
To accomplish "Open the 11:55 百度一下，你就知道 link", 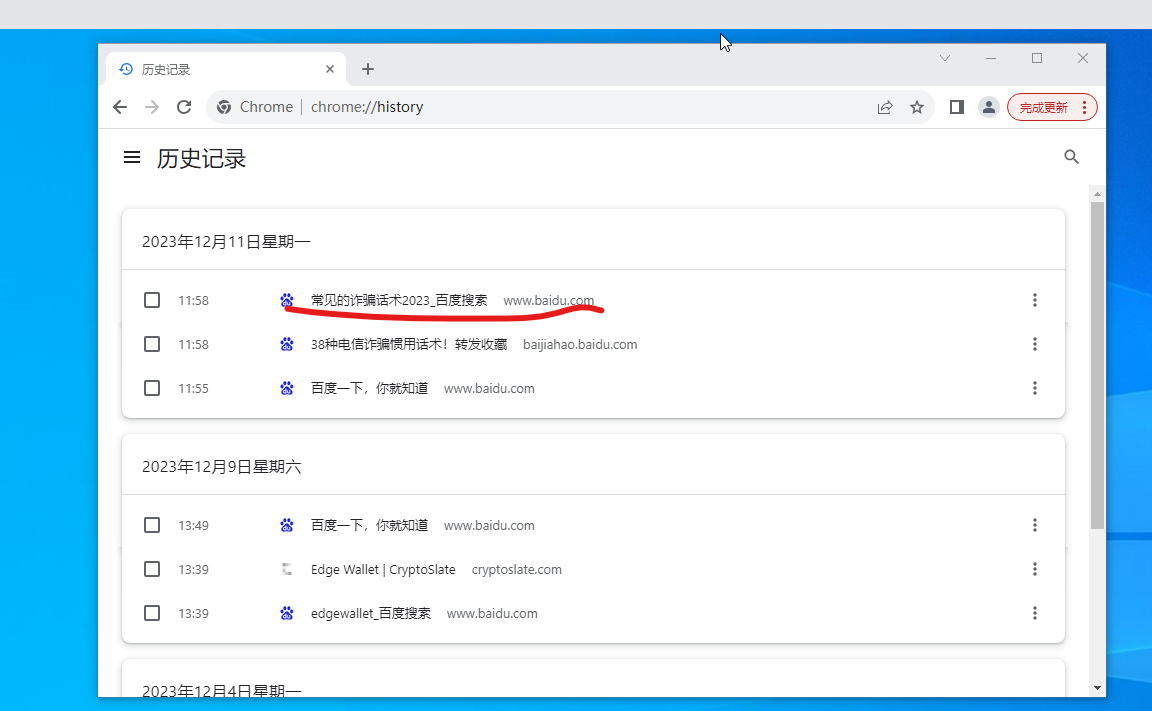I will (370, 389).
